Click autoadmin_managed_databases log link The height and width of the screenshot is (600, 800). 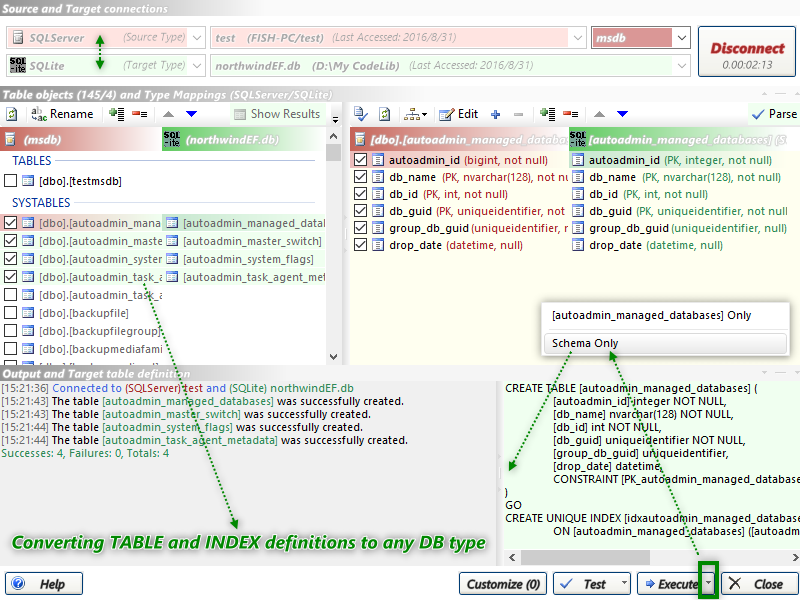click(188, 402)
